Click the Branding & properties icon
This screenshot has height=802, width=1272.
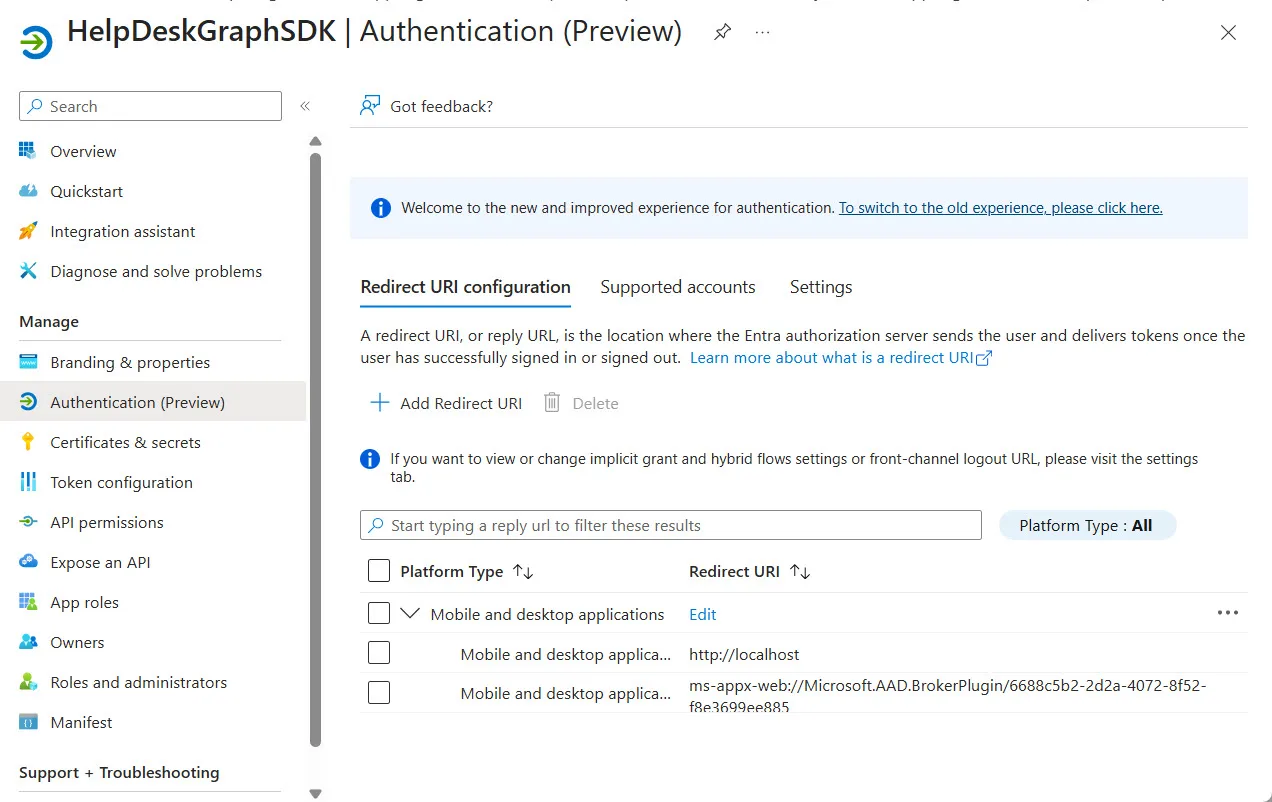tap(28, 362)
